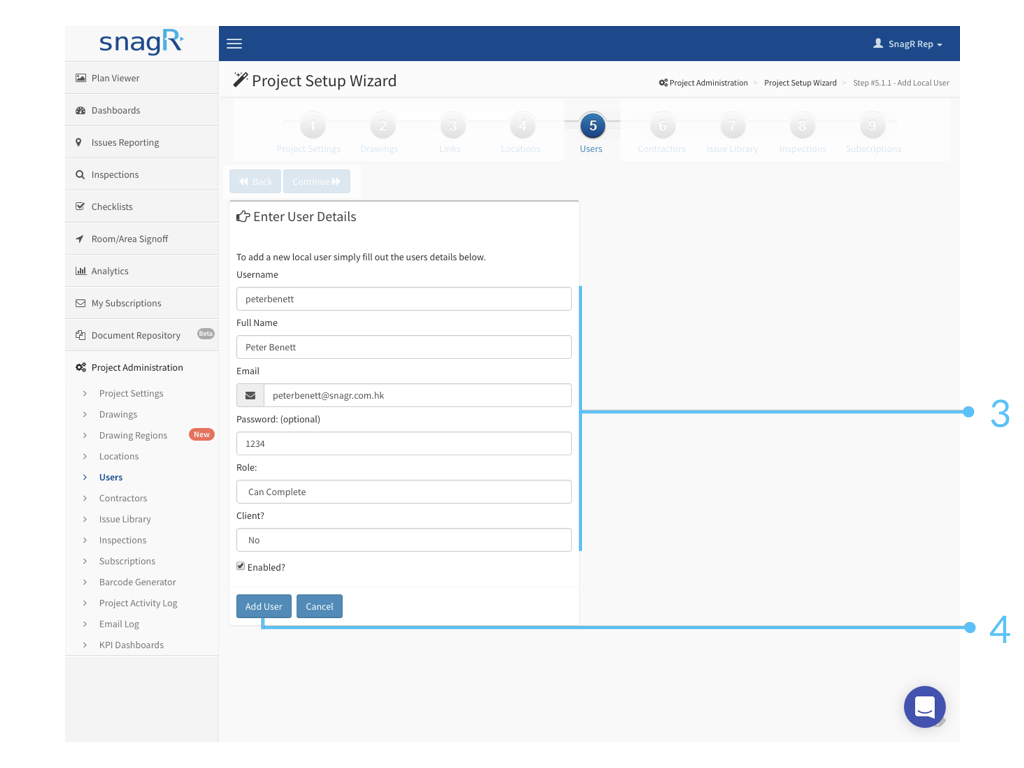The height and width of the screenshot is (768, 1024).
Task: Go to wizard step 1 Project Settings
Action: [x=312, y=126]
